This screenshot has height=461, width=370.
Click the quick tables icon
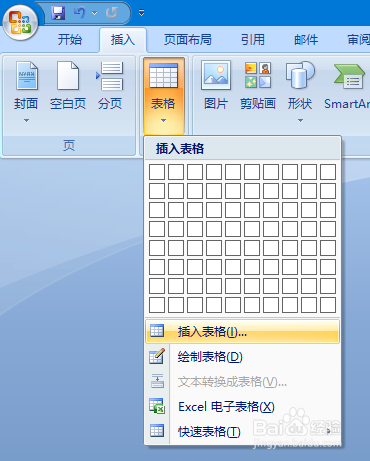pos(157,431)
